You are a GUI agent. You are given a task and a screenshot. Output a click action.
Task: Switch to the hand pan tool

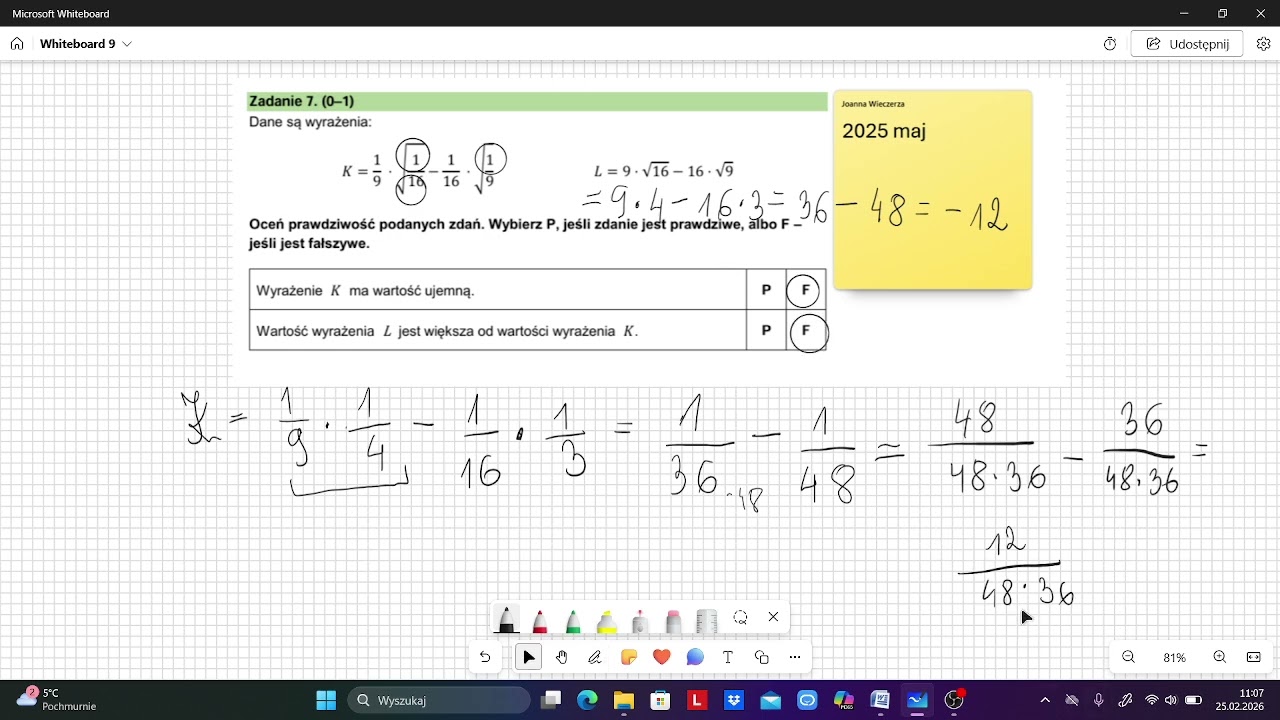pos(562,657)
